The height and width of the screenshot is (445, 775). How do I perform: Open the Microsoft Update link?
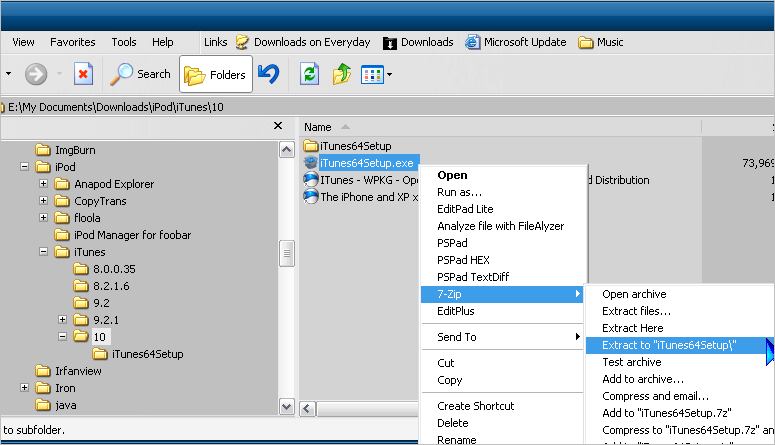[516, 42]
